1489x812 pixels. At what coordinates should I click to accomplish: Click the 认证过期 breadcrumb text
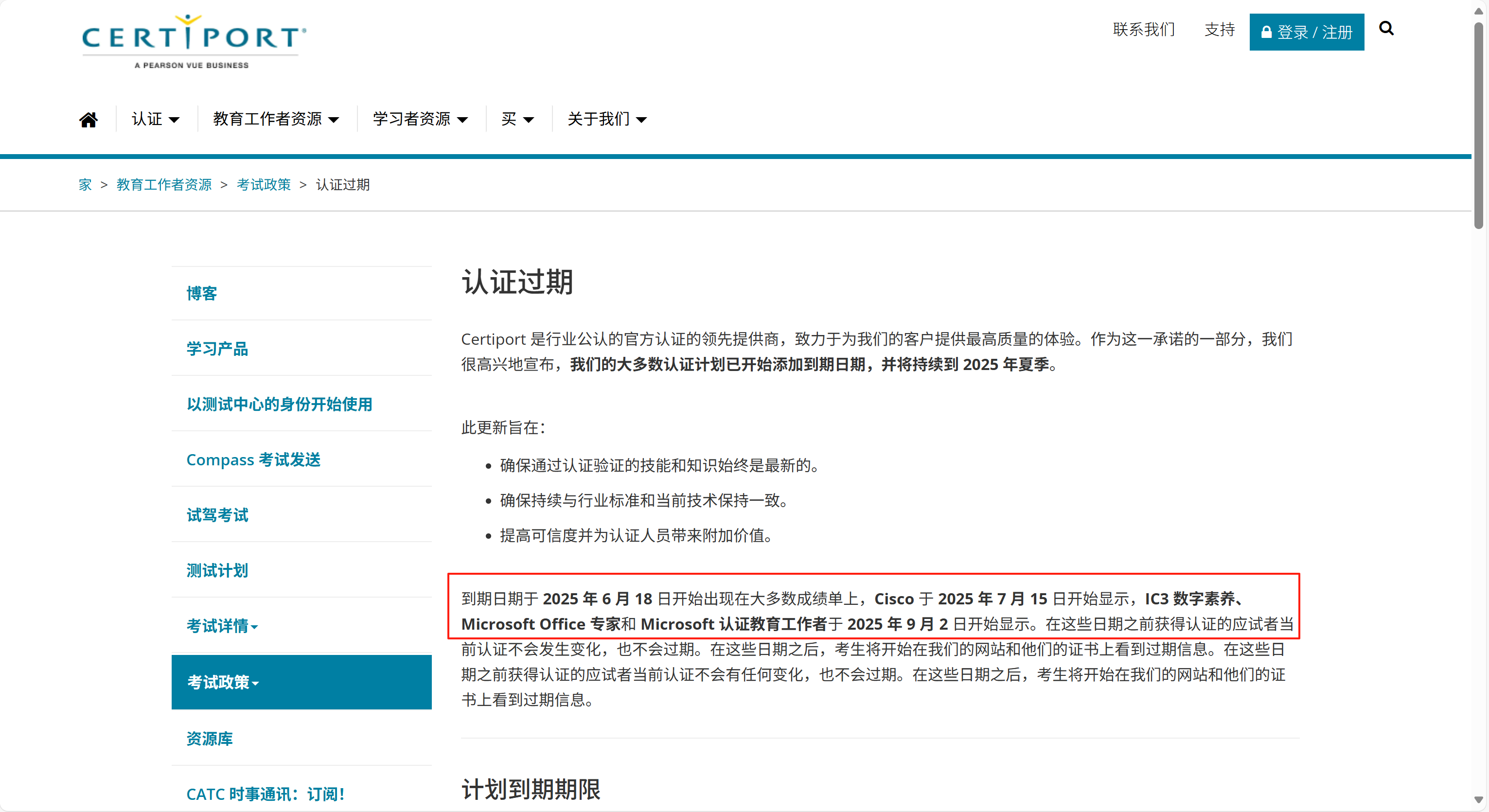point(343,184)
